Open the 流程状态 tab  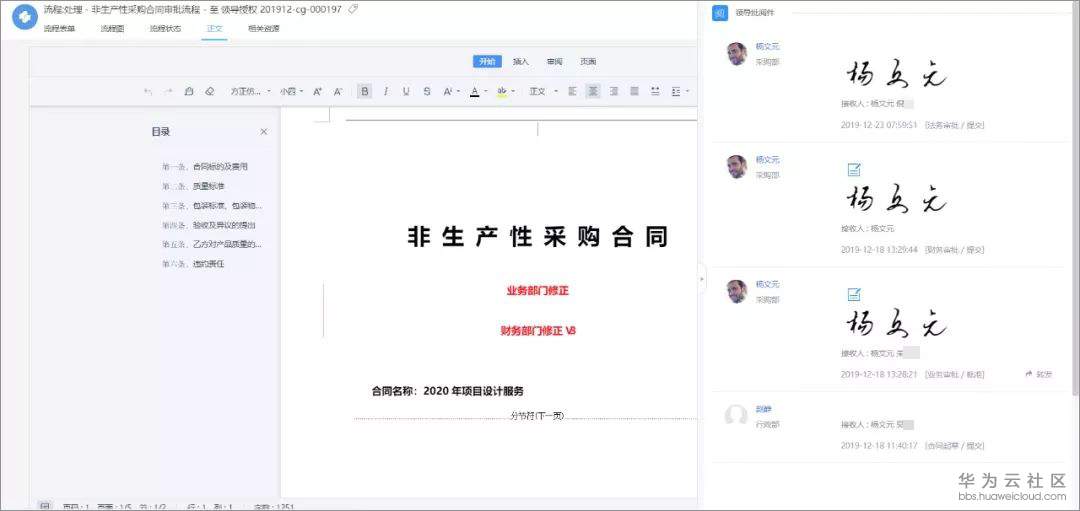pos(165,29)
